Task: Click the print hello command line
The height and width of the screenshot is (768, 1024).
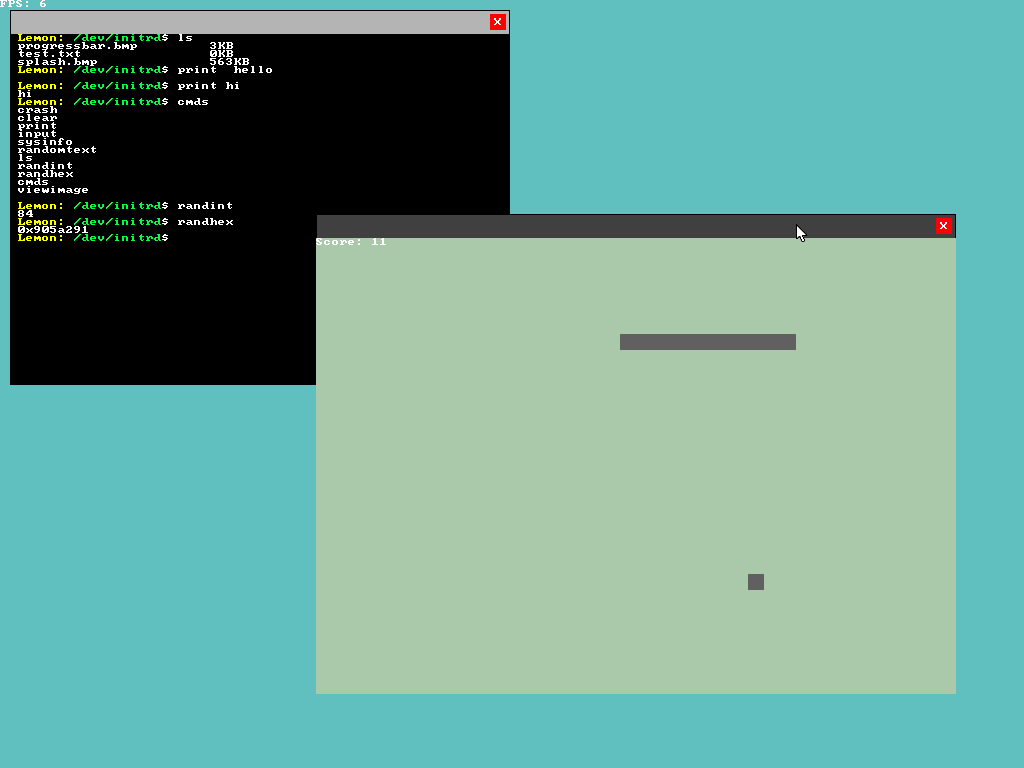Action: (145, 70)
